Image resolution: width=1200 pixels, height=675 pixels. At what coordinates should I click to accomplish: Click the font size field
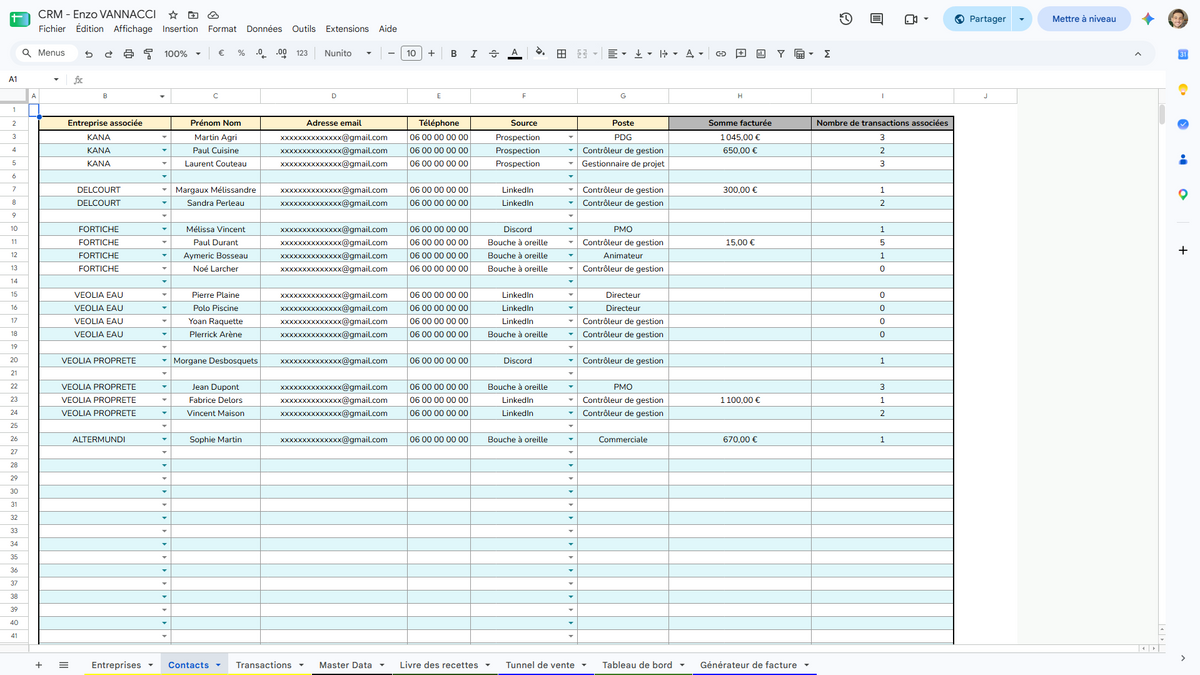click(411, 54)
